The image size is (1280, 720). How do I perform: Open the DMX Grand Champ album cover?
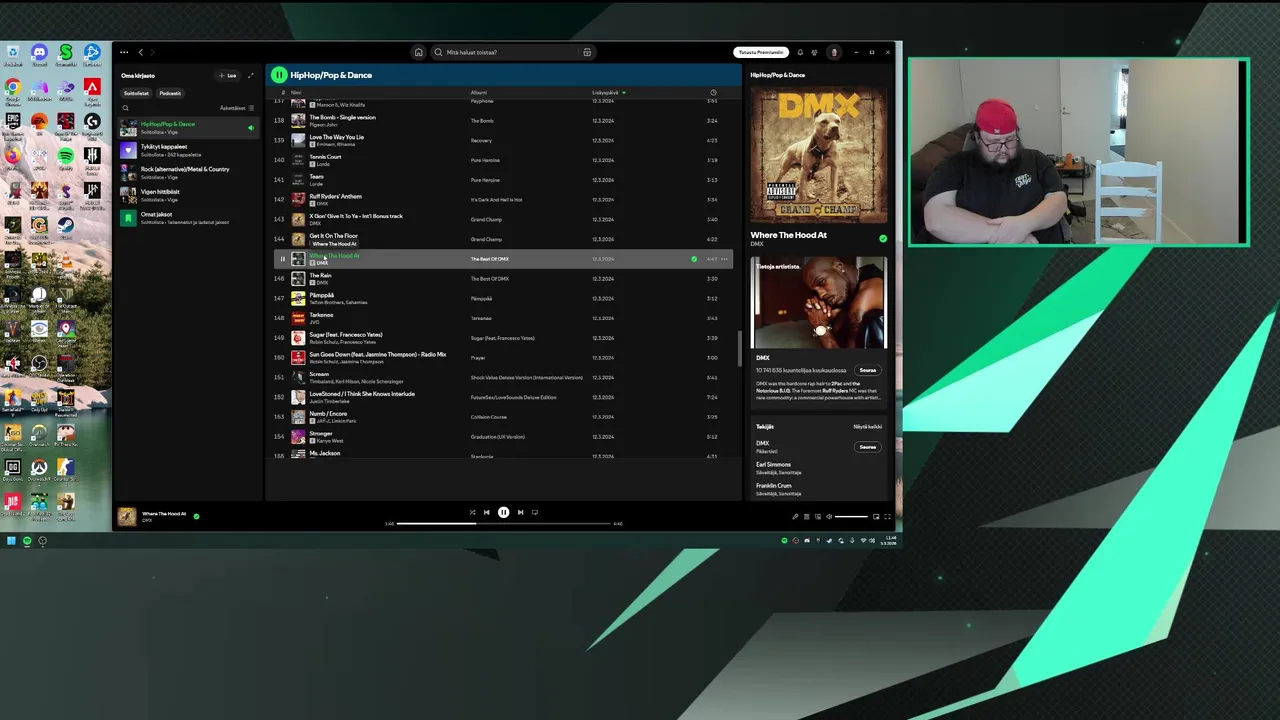click(x=818, y=156)
